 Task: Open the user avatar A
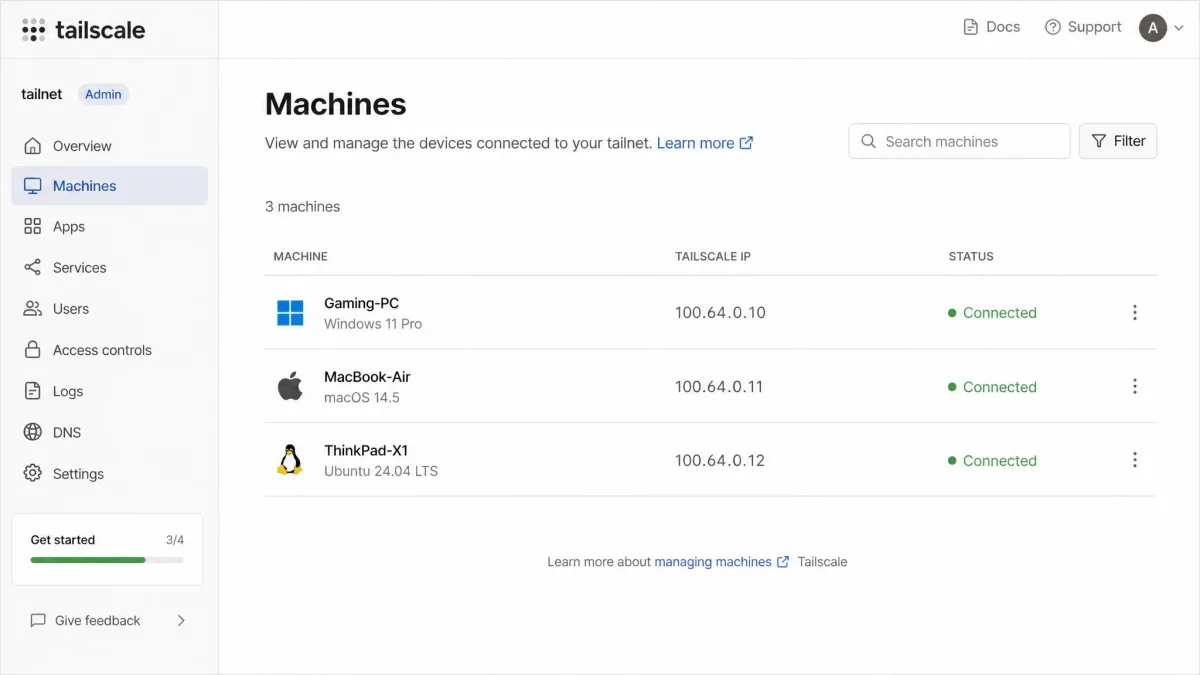(x=1153, y=28)
